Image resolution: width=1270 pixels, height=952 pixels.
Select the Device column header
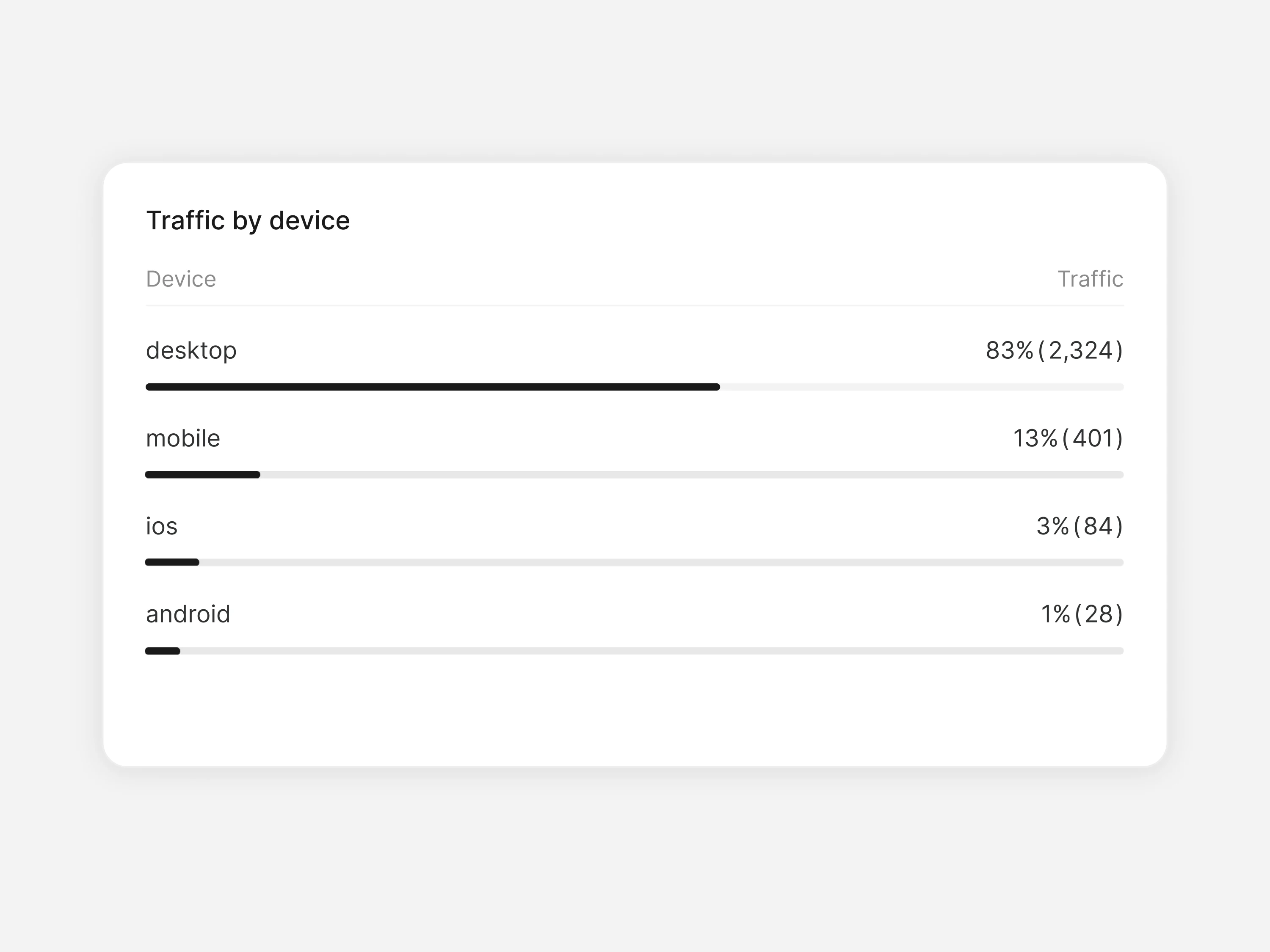tap(181, 279)
